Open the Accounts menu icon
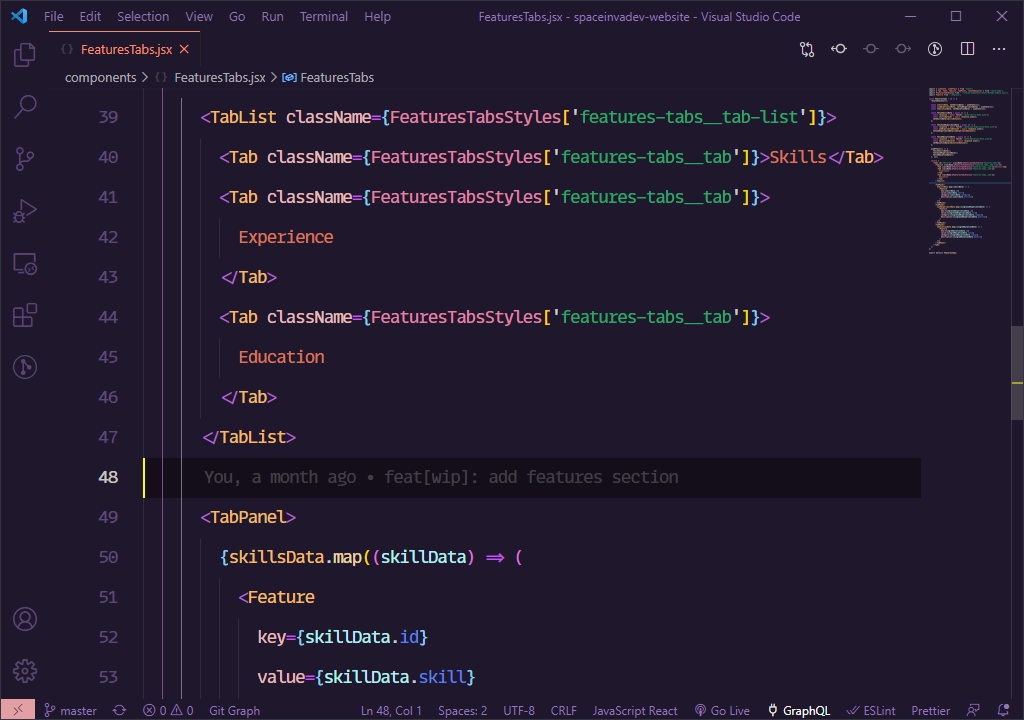1024x720 pixels. 25,619
